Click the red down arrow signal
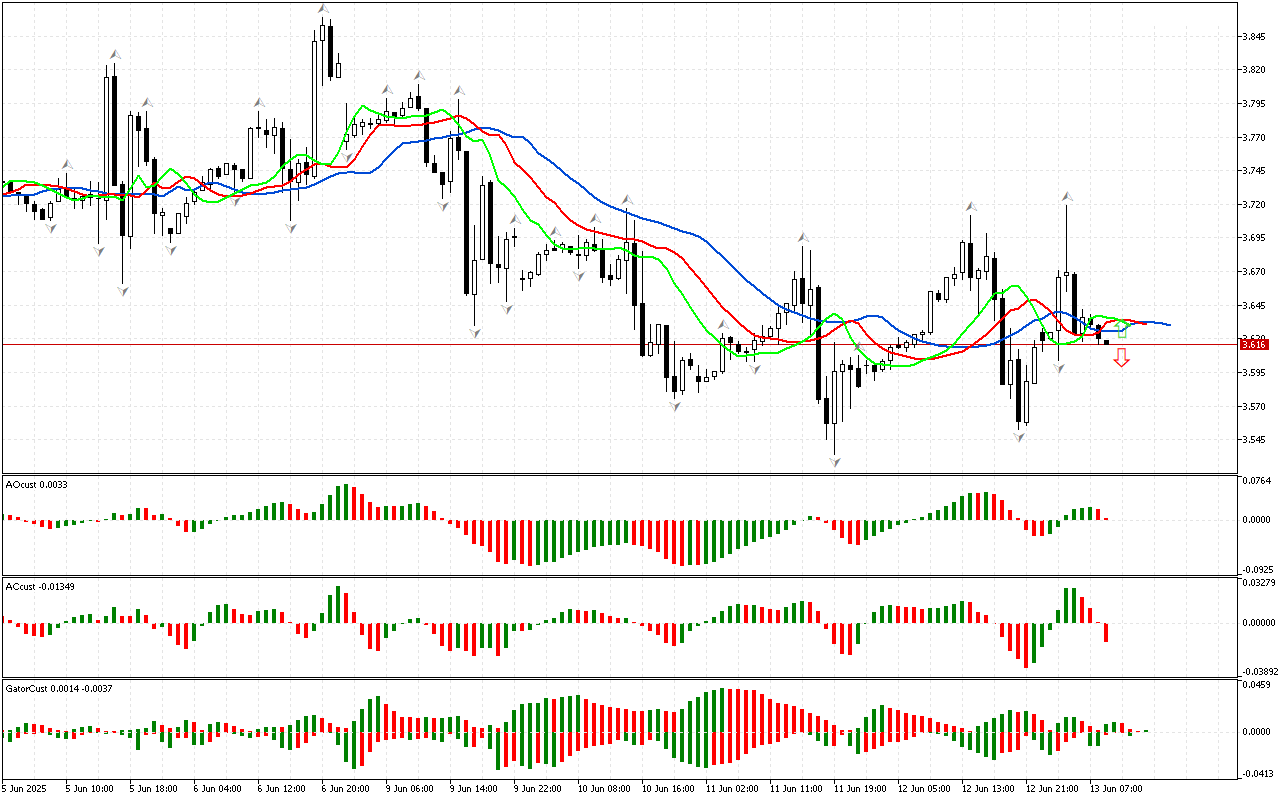 tap(1122, 358)
